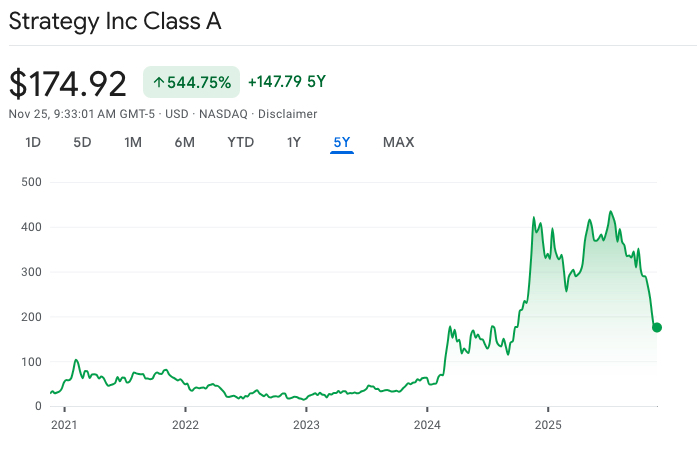Image resolution: width=697 pixels, height=452 pixels.
Task: Open the Disclaimer link
Action: (x=287, y=114)
